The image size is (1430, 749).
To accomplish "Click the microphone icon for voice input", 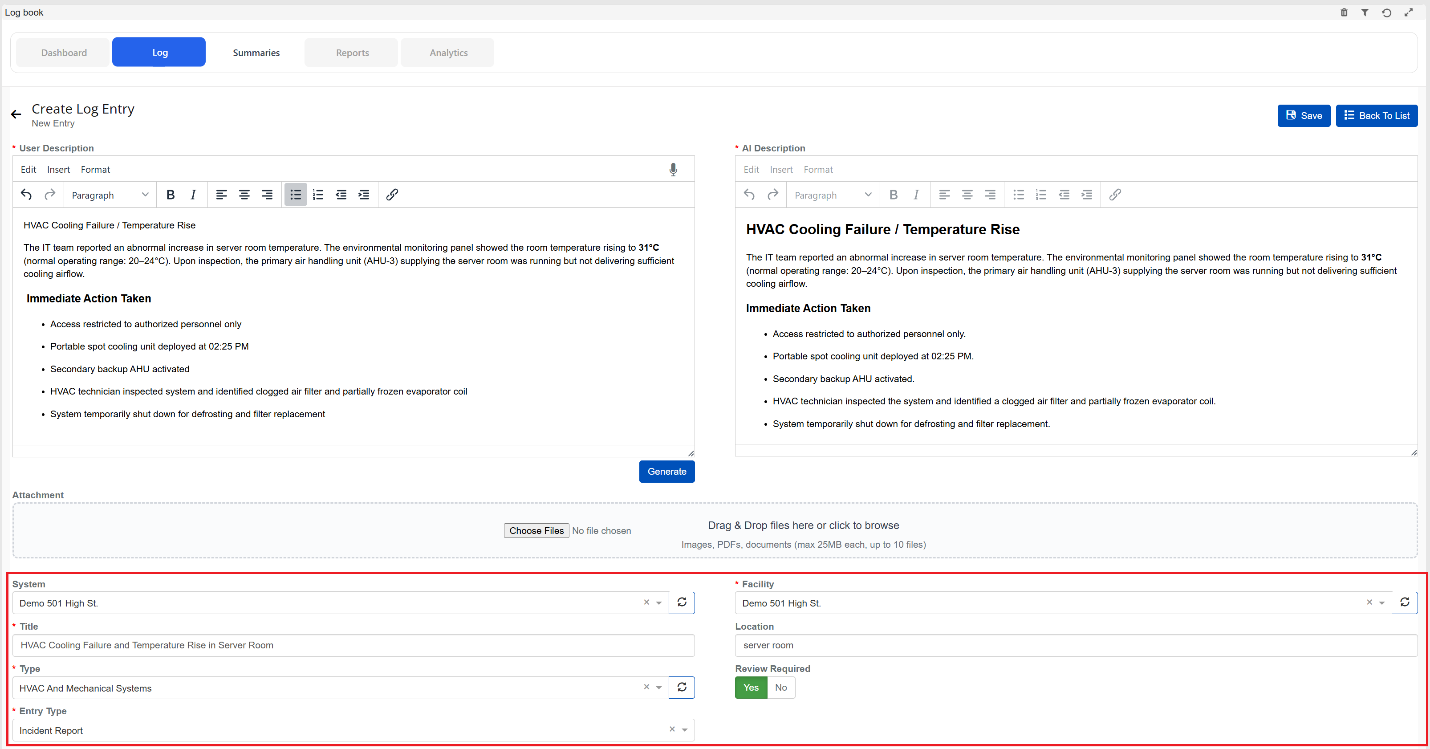I will (673, 169).
